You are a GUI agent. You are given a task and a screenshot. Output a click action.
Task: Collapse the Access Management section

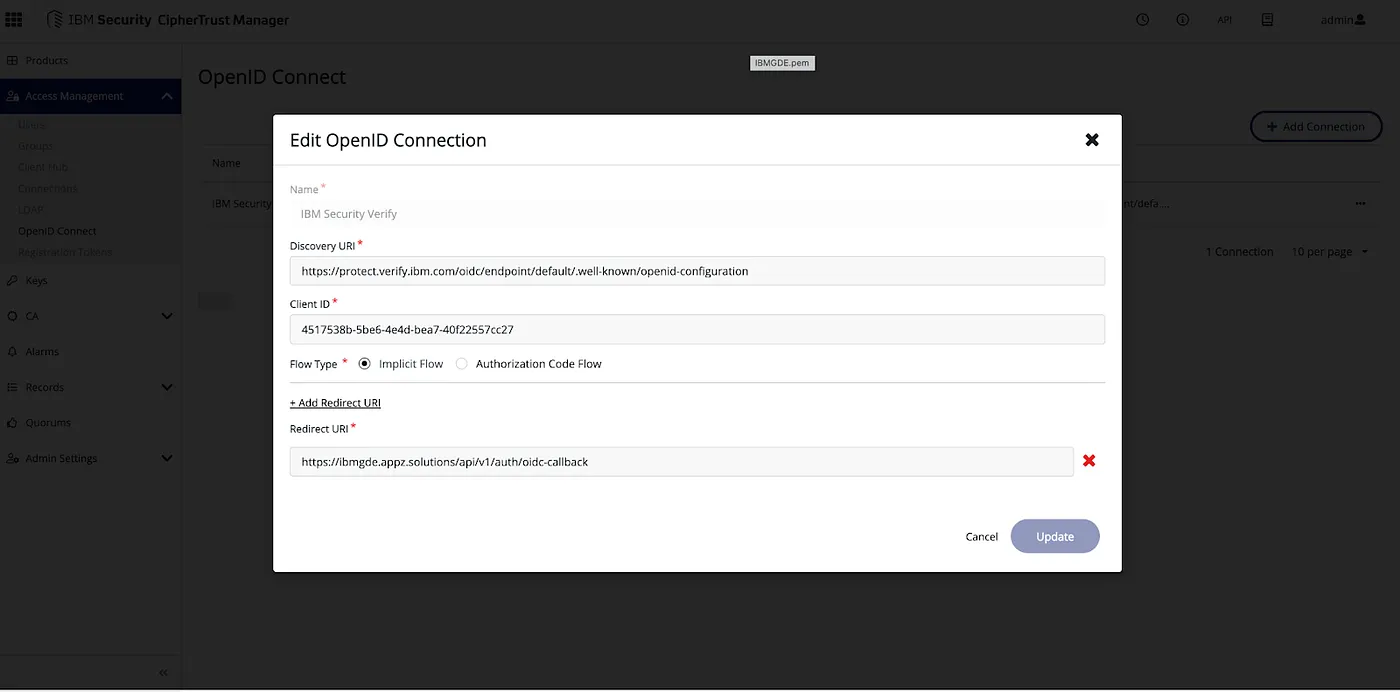[166, 96]
